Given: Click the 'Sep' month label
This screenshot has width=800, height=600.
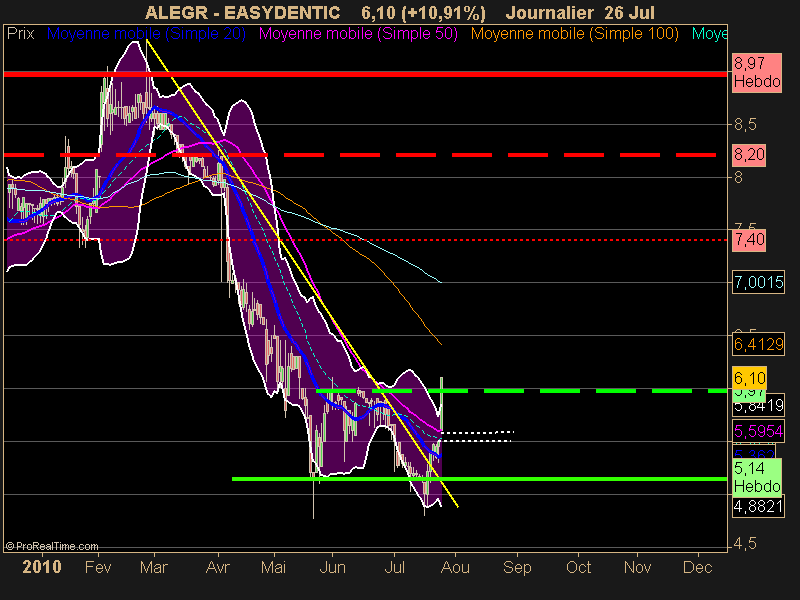Looking at the screenshot, I should click(x=517, y=567).
